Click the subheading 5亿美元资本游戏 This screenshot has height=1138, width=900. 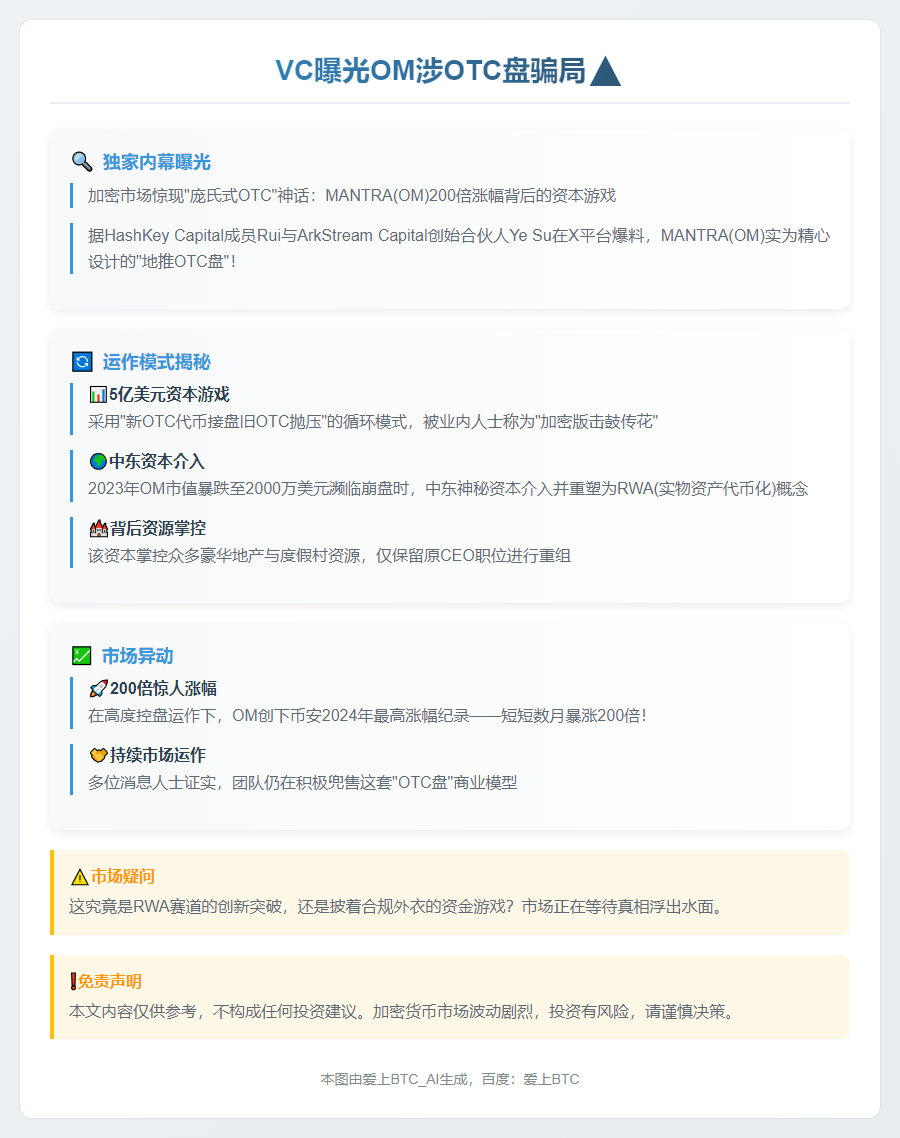(x=169, y=394)
